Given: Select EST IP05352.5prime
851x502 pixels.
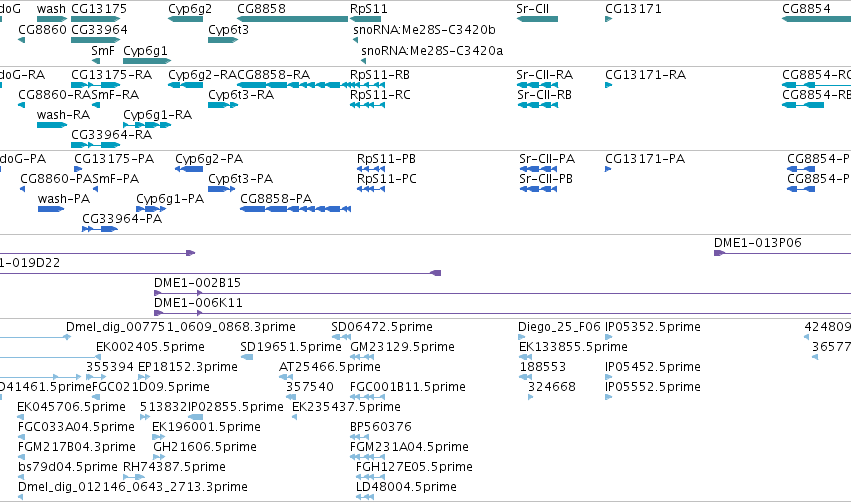Looking at the screenshot, I should coord(653,327).
